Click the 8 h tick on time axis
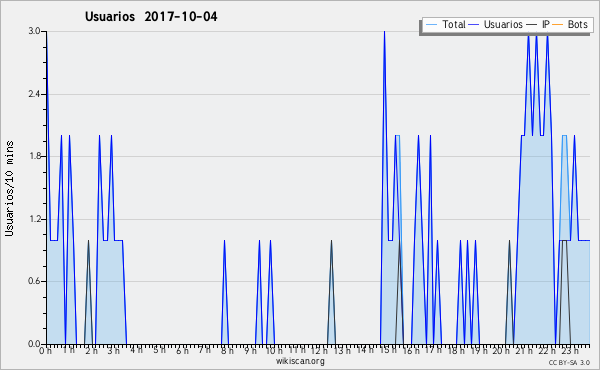 (x=226, y=351)
